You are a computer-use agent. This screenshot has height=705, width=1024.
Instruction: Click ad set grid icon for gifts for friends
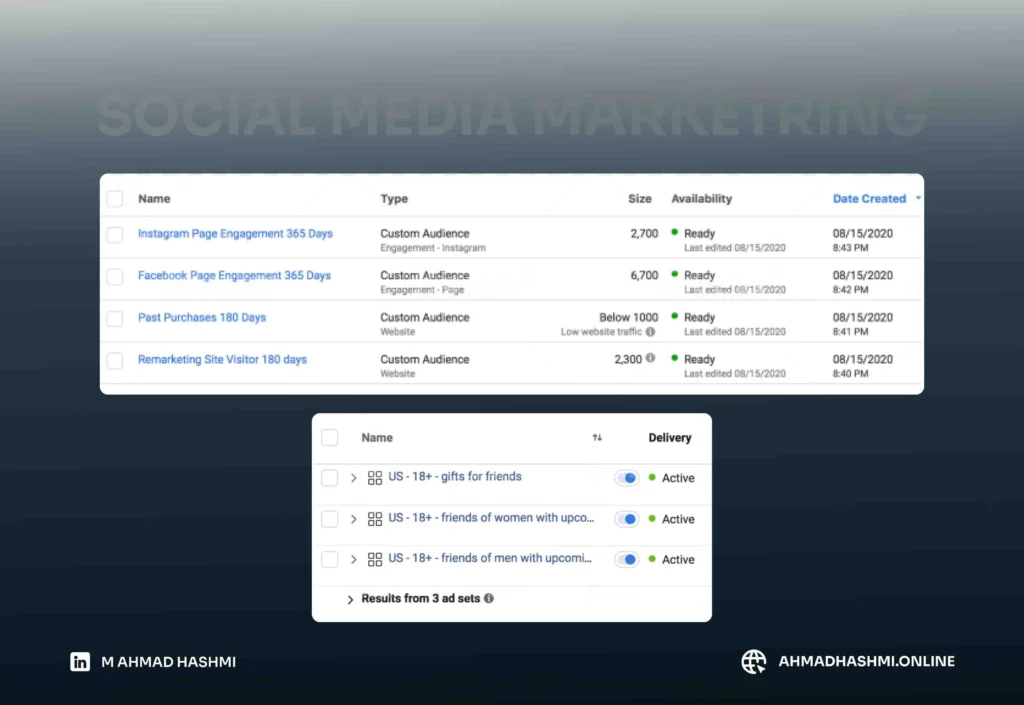click(375, 478)
